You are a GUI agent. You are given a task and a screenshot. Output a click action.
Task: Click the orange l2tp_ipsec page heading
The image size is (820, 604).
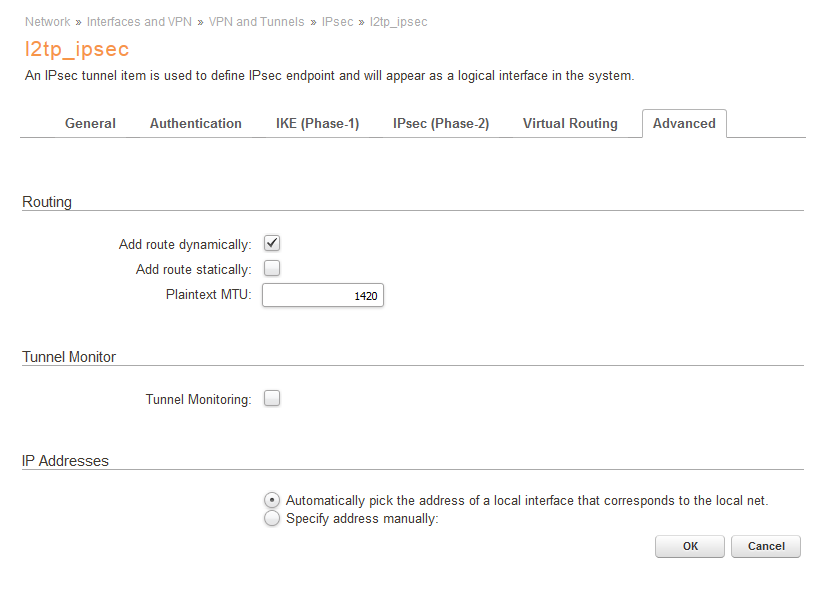[x=77, y=49]
